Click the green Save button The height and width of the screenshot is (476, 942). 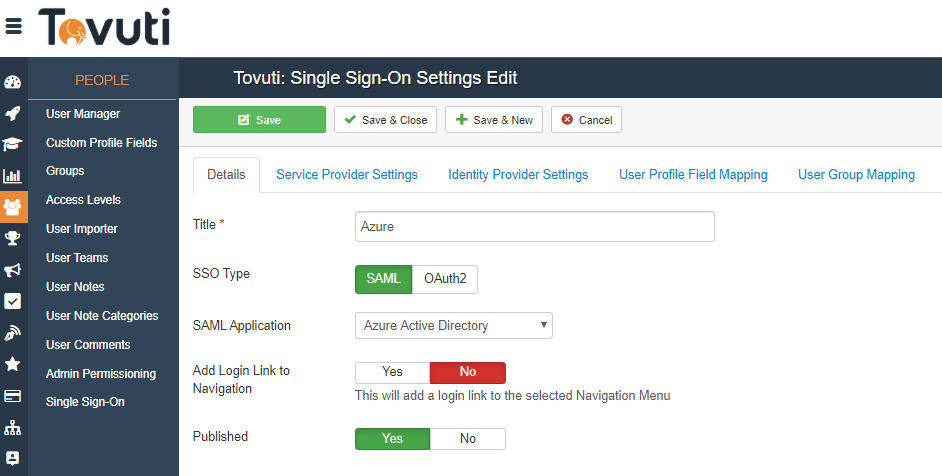click(259, 120)
